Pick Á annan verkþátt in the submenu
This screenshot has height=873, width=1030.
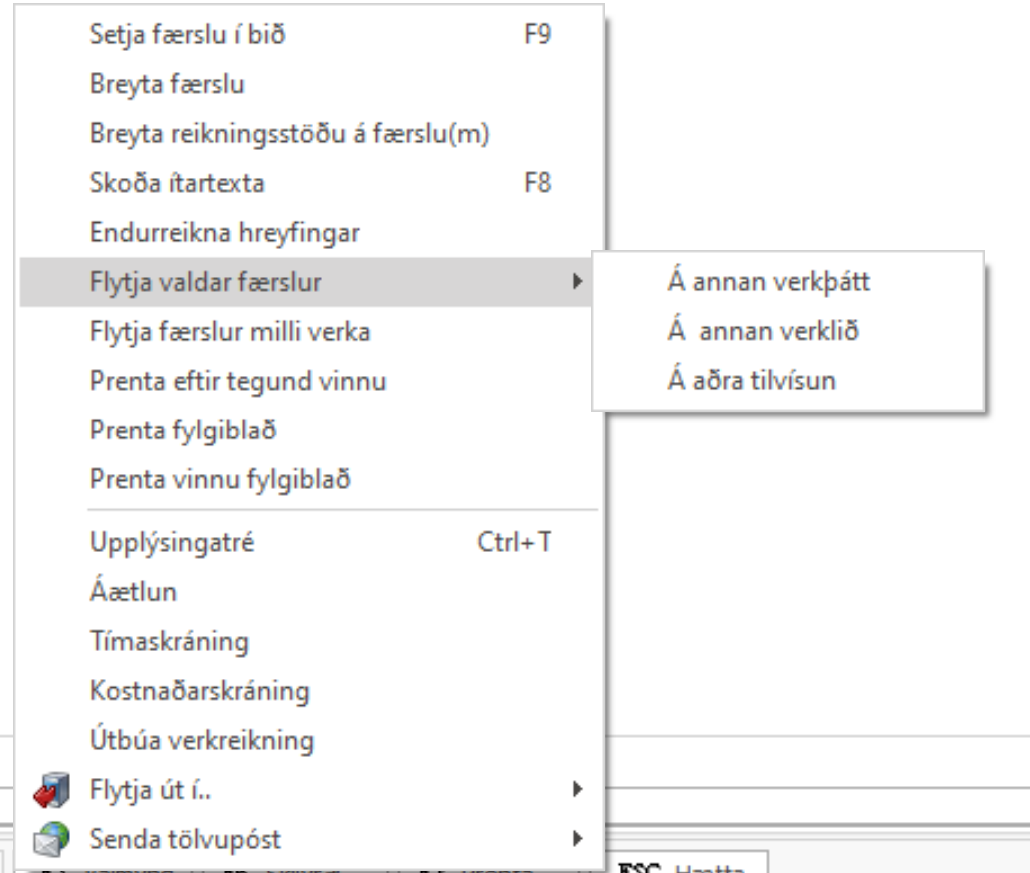tap(769, 282)
